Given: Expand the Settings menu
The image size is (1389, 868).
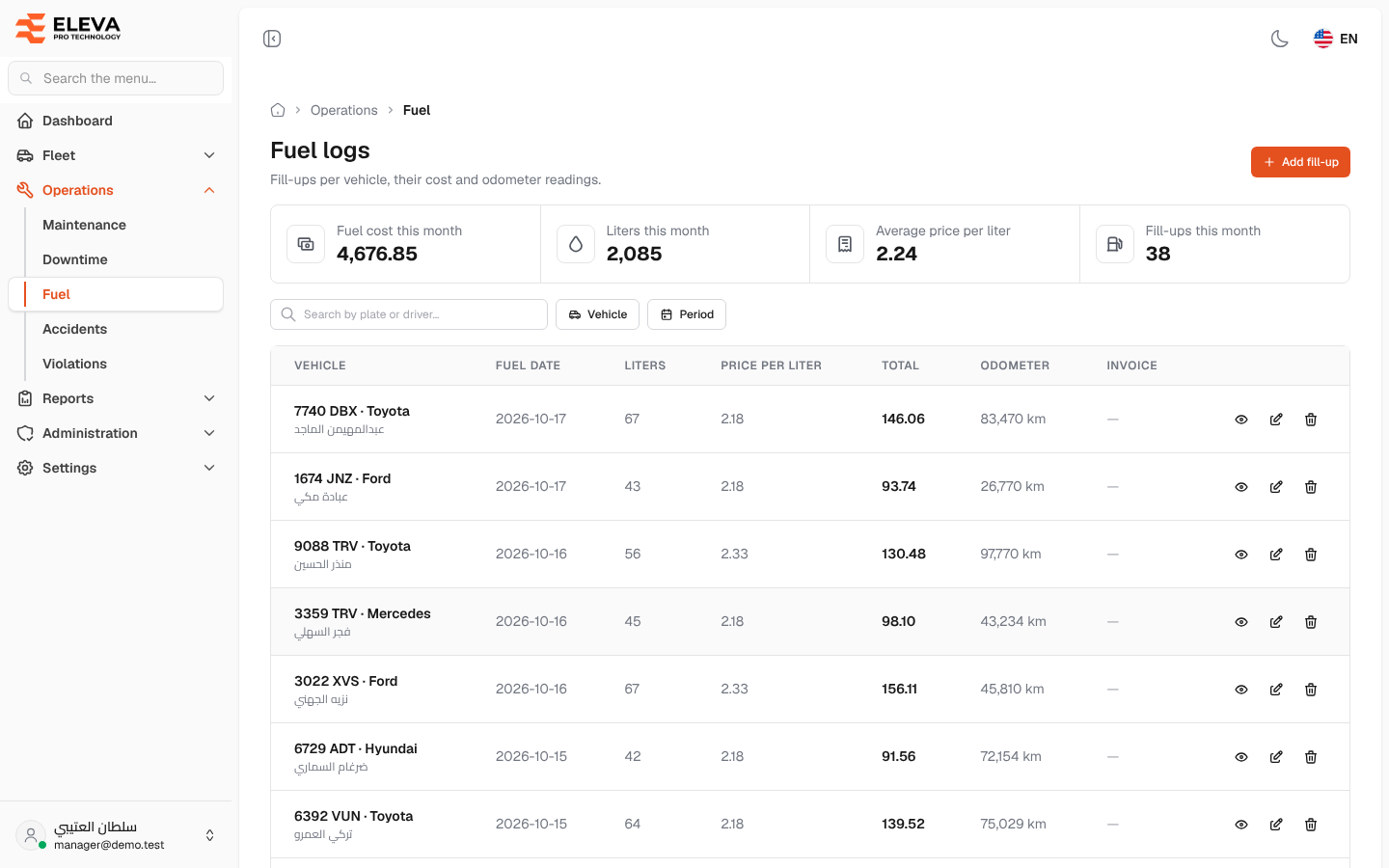Looking at the screenshot, I should (116, 468).
